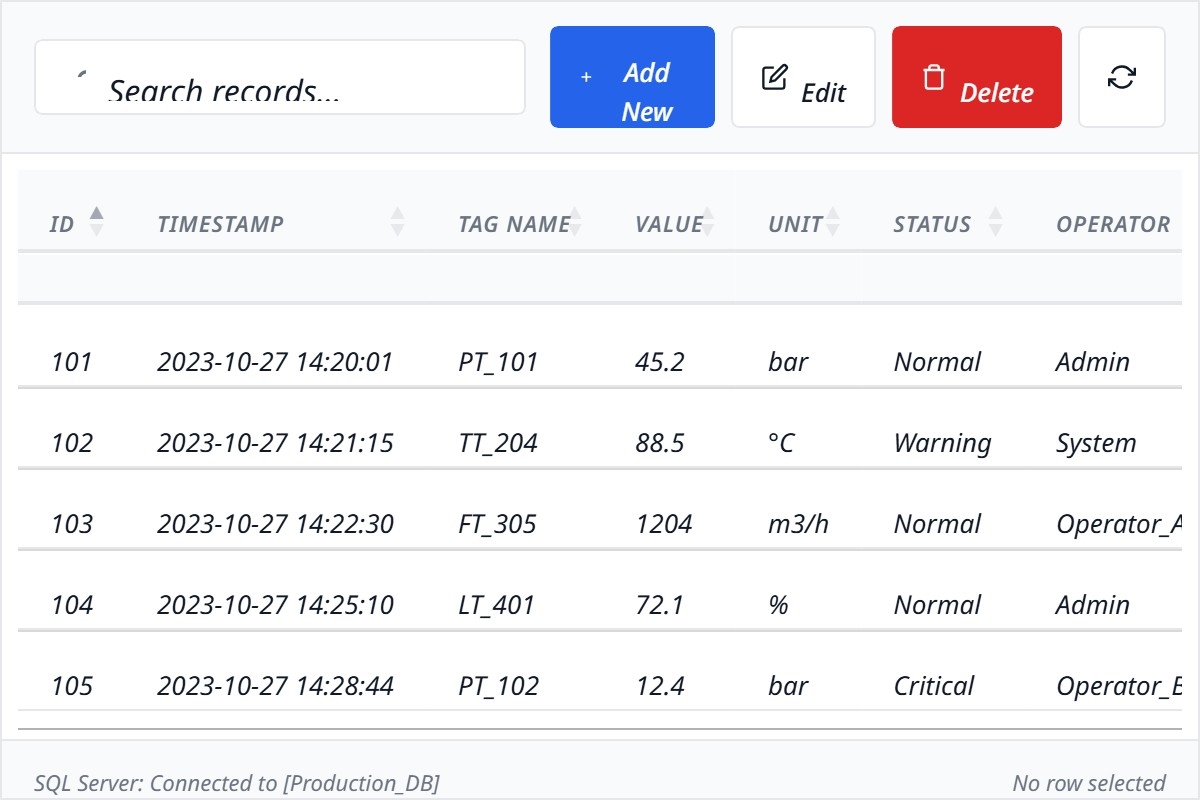
Task: Click timestamp 2023-10-27 14:20:01
Action: (x=275, y=361)
